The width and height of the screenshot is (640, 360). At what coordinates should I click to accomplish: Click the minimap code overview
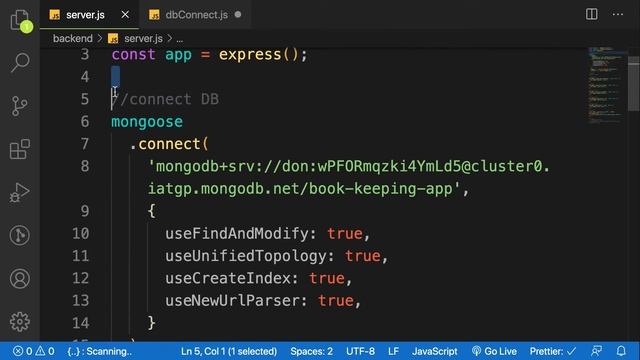coord(607,85)
